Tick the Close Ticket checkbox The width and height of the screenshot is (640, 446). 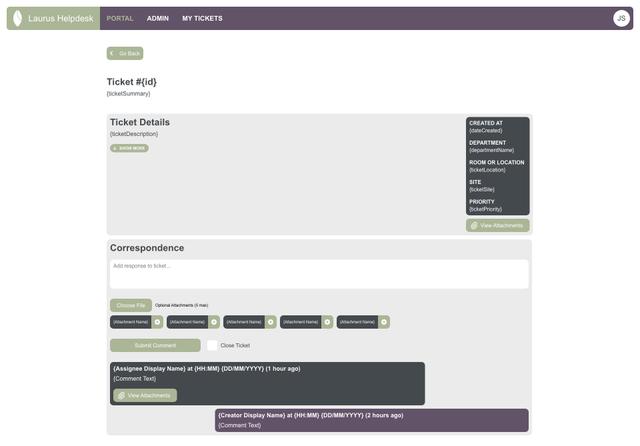click(x=212, y=345)
